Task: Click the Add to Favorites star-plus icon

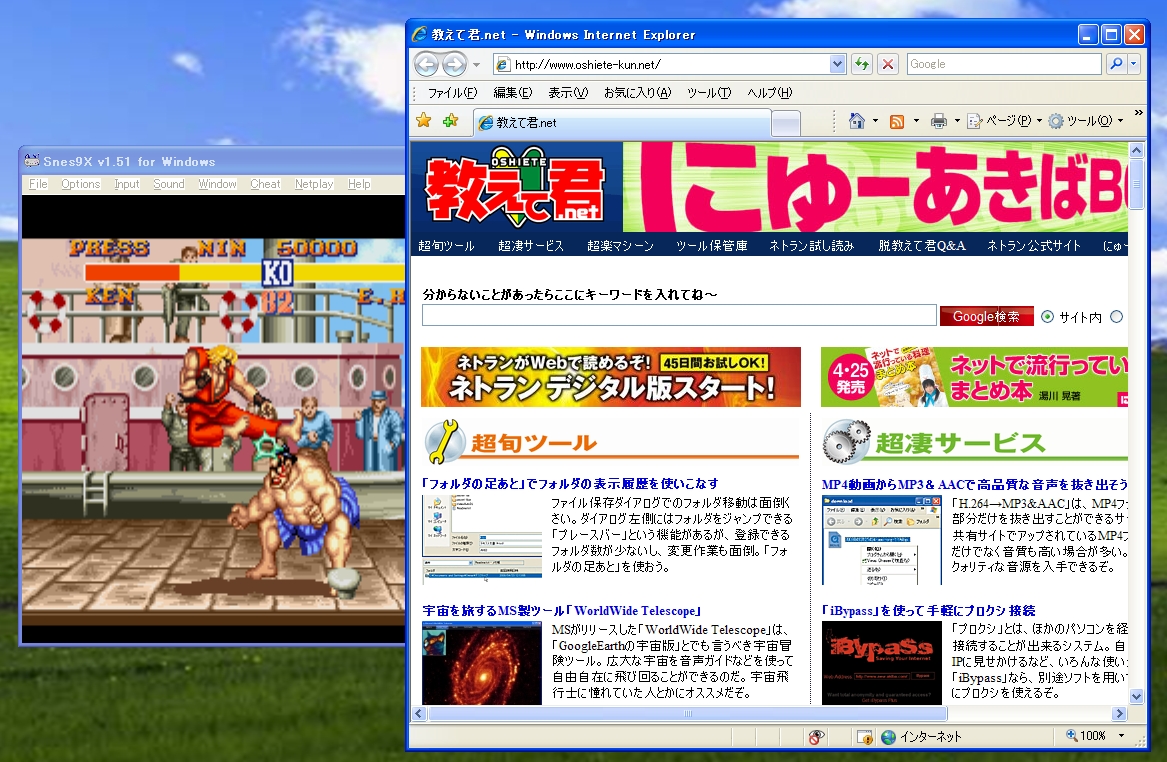Action: (x=450, y=121)
